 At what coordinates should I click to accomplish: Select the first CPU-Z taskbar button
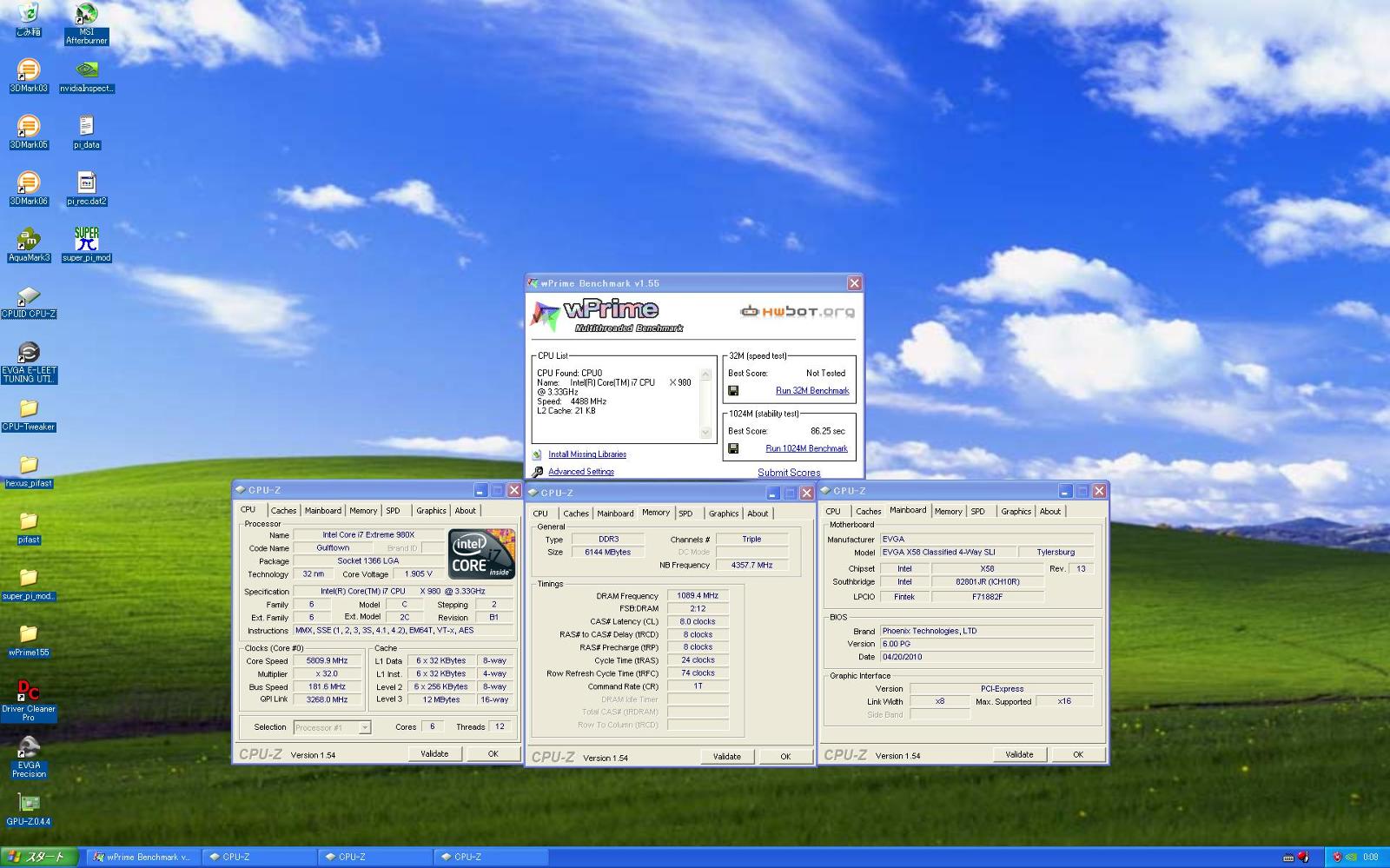[x=259, y=858]
